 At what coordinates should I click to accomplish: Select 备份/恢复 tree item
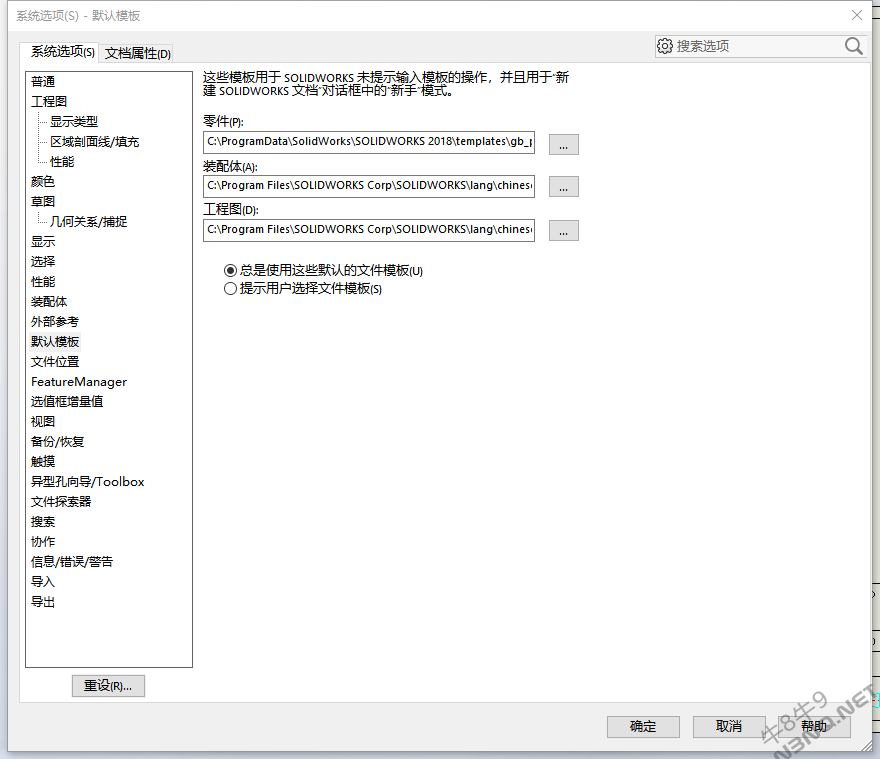[x=57, y=442]
